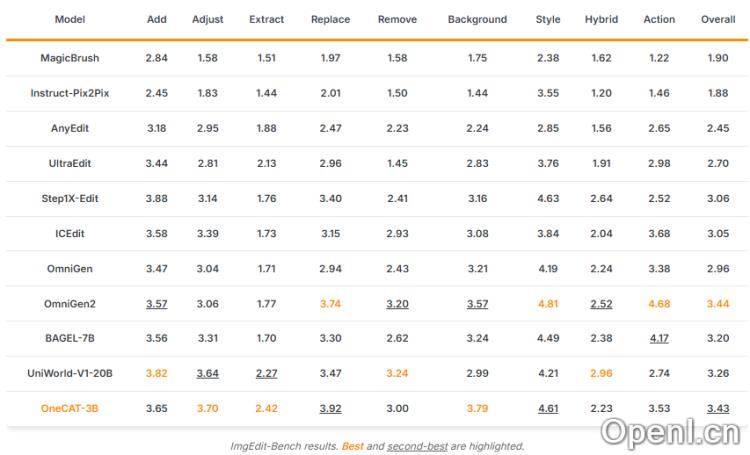This screenshot has width=750, height=455.
Task: Click the Model column header
Action: (x=70, y=20)
